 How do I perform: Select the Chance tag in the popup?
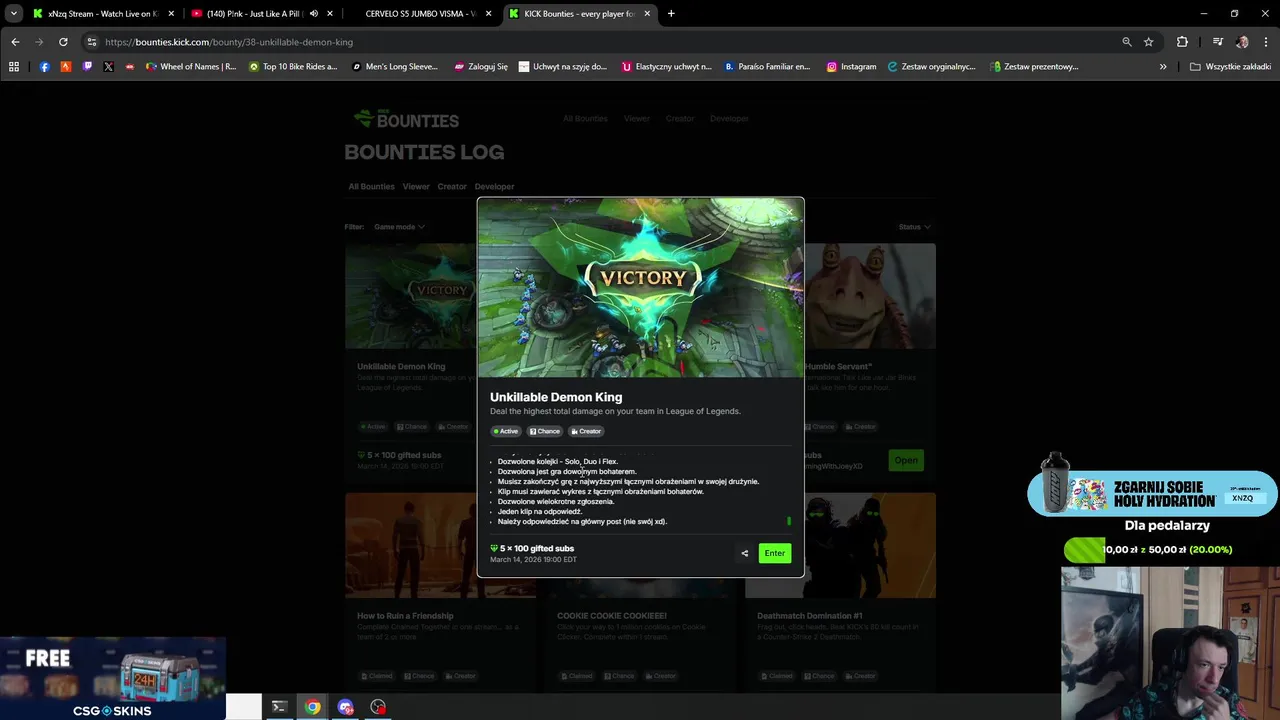point(545,431)
